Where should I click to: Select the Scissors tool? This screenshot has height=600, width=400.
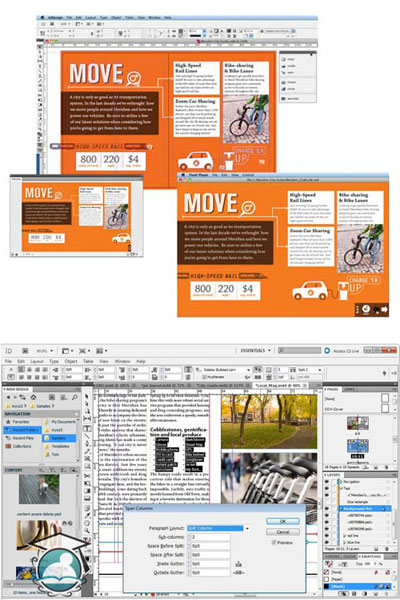(87, 476)
